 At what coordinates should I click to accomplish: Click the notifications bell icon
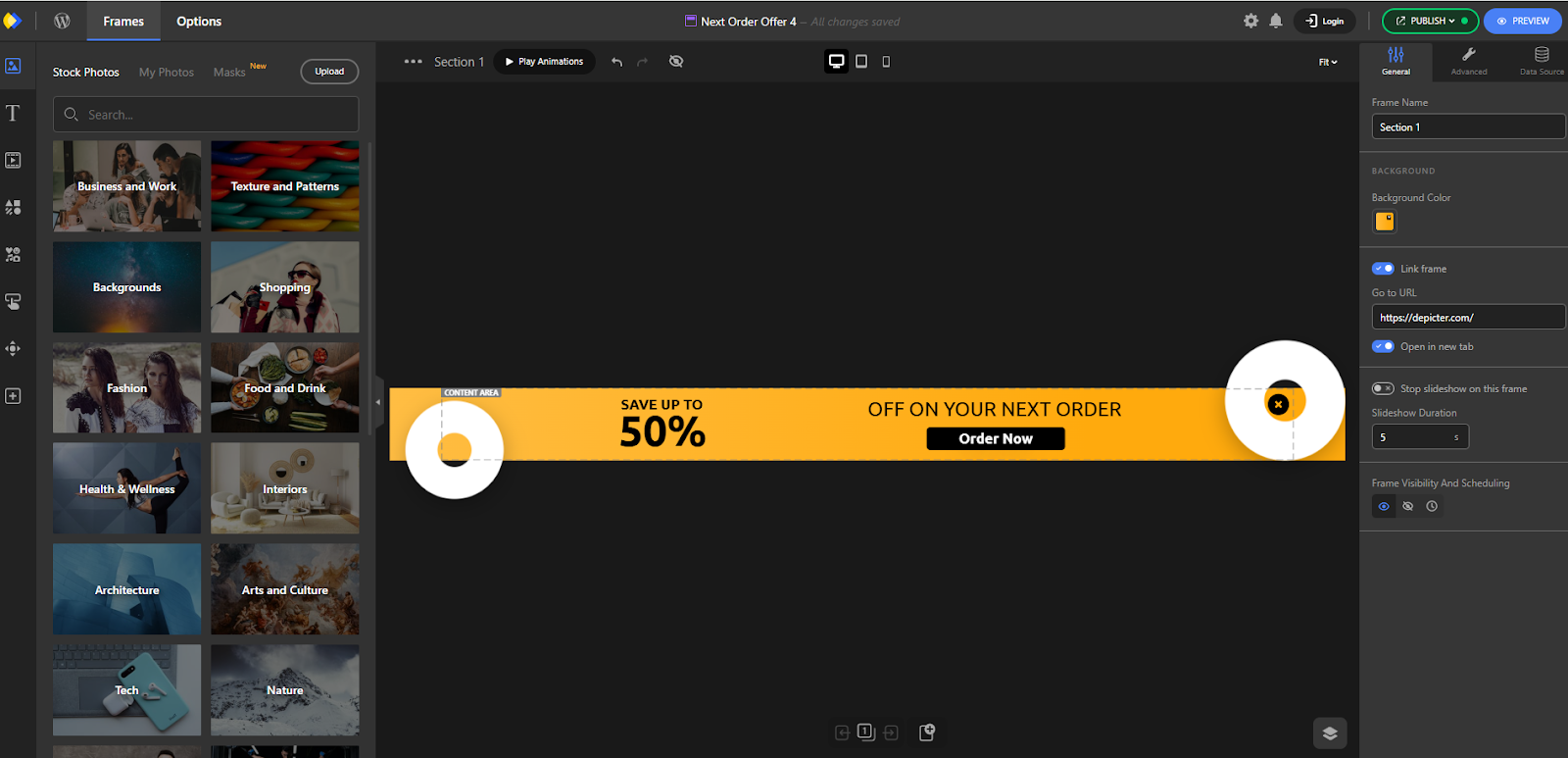click(x=1275, y=21)
